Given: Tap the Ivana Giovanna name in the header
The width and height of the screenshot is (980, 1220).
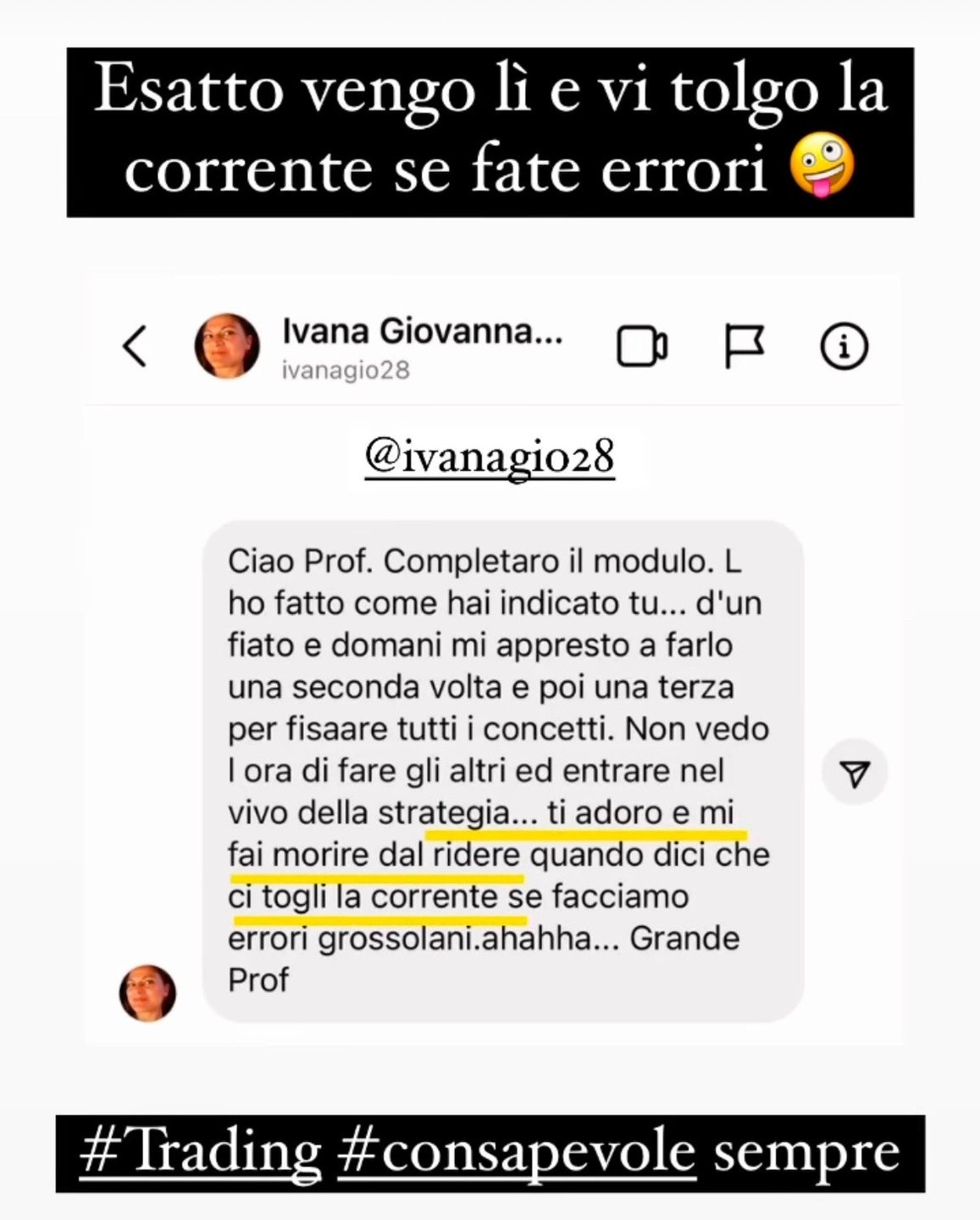Looking at the screenshot, I should pyautogui.click(x=423, y=331).
